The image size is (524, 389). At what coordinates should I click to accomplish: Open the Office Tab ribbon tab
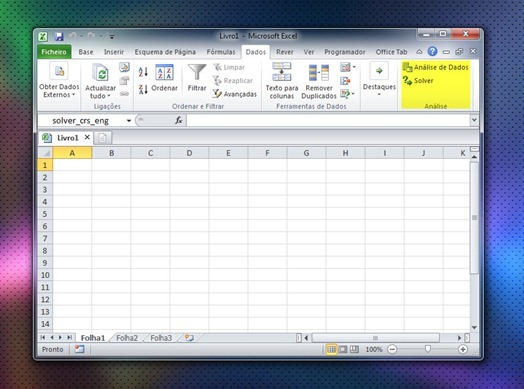pyautogui.click(x=391, y=52)
